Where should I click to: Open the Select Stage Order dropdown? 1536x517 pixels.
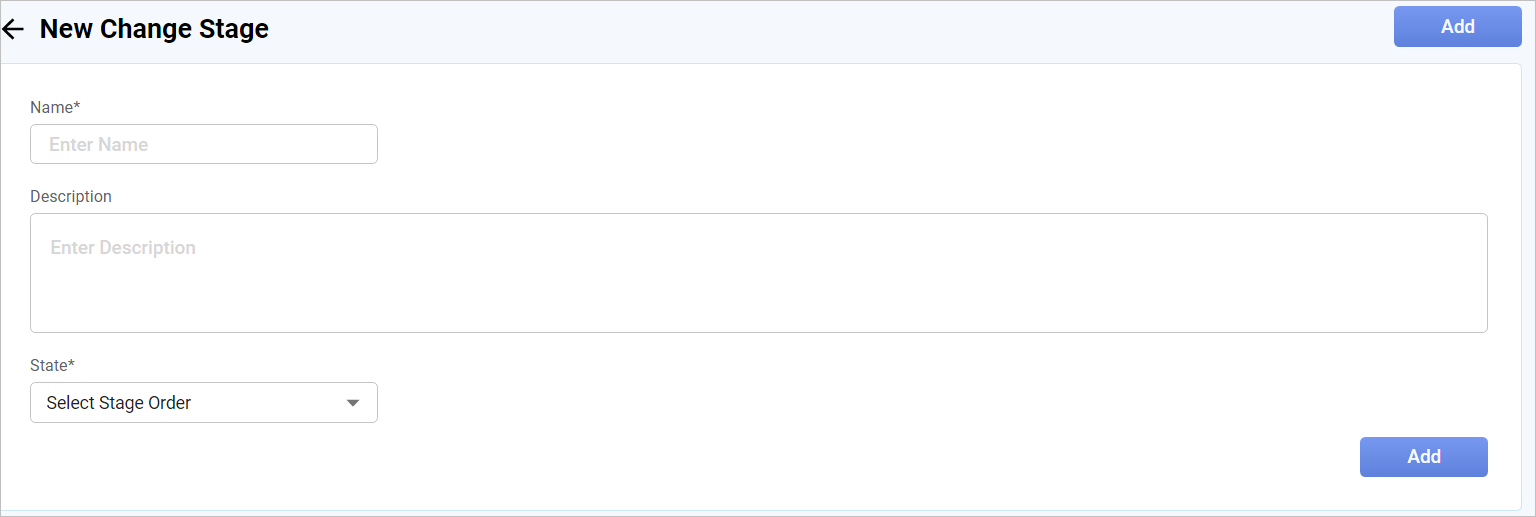[x=204, y=403]
